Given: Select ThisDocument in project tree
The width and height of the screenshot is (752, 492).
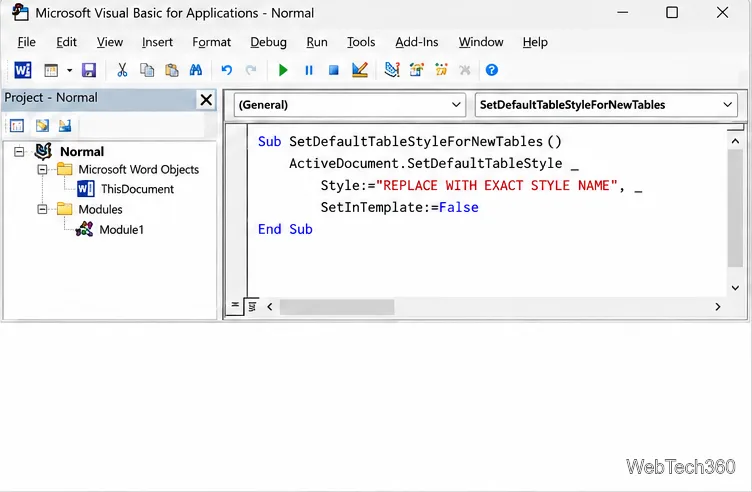Looking at the screenshot, I should tap(137, 189).
